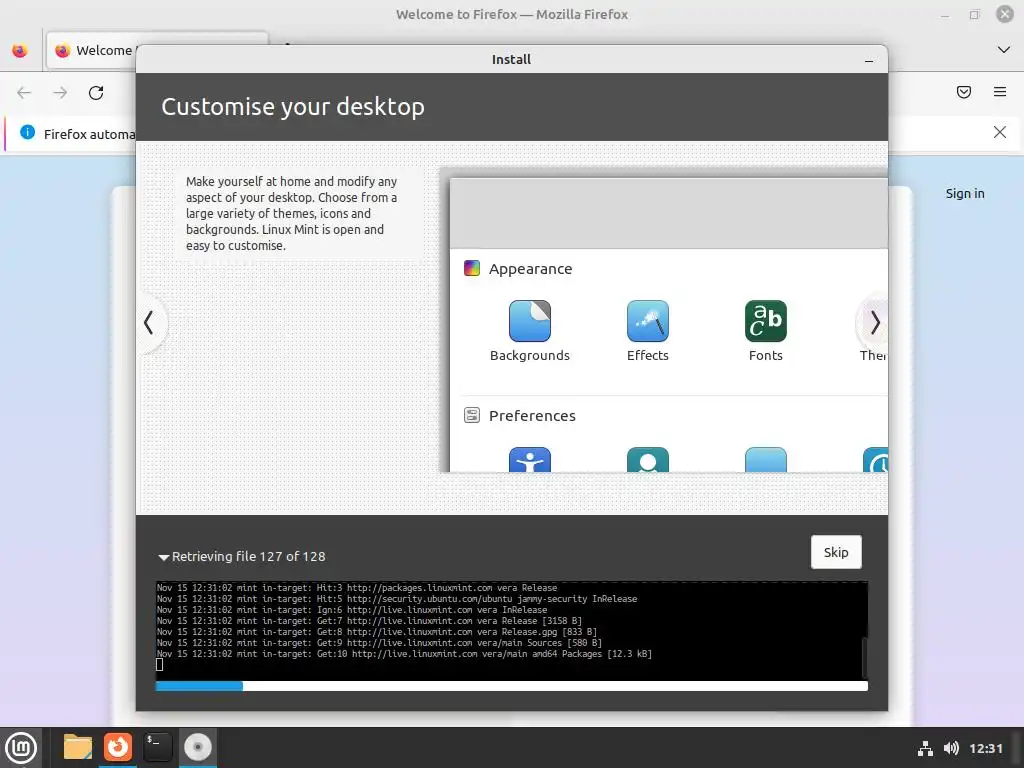
Task: Click Firefox forward arrow
Action: pos(60,93)
